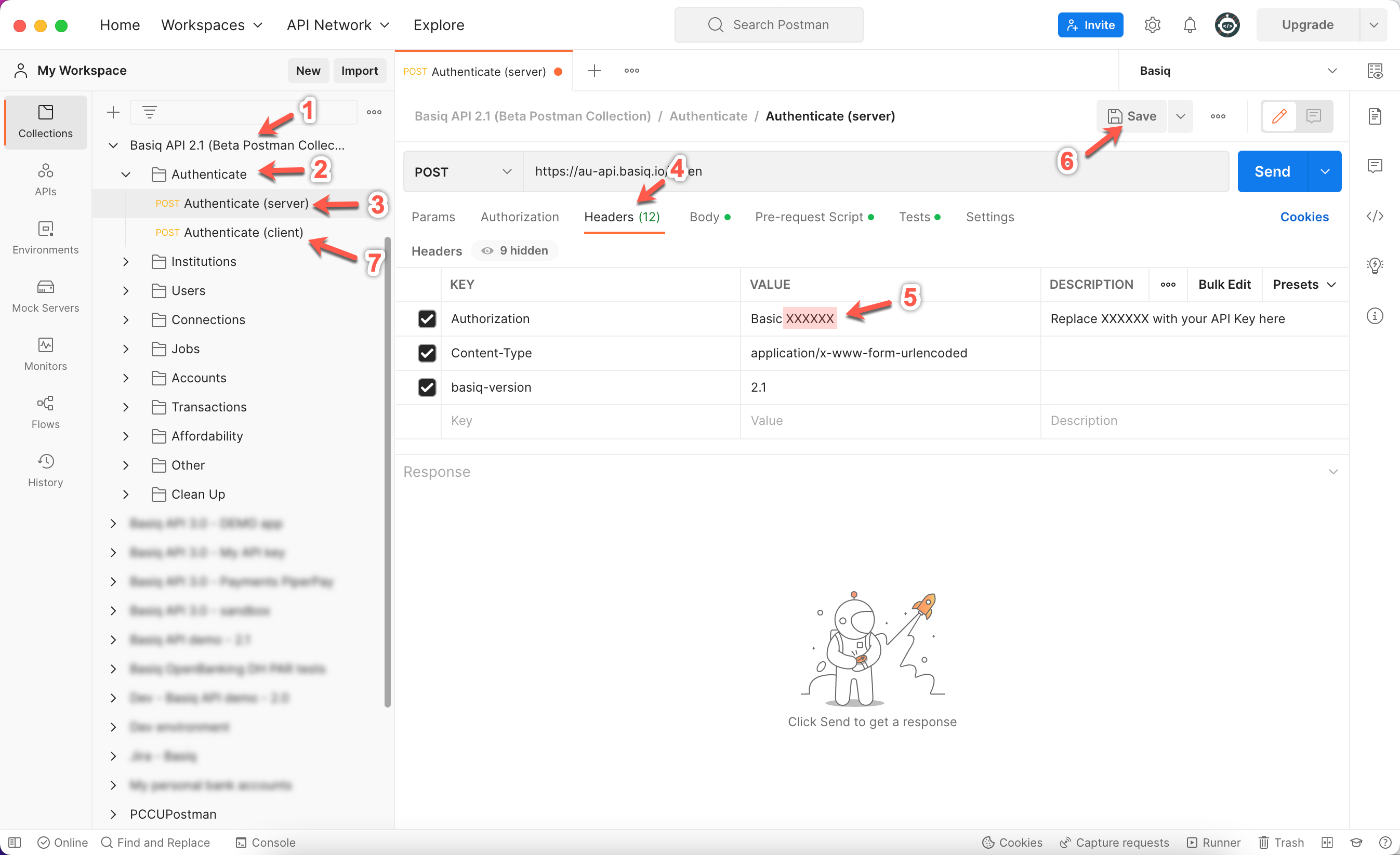Uncheck the Authorization header checkbox
This screenshot has height=855, width=1400.
pos(427,319)
